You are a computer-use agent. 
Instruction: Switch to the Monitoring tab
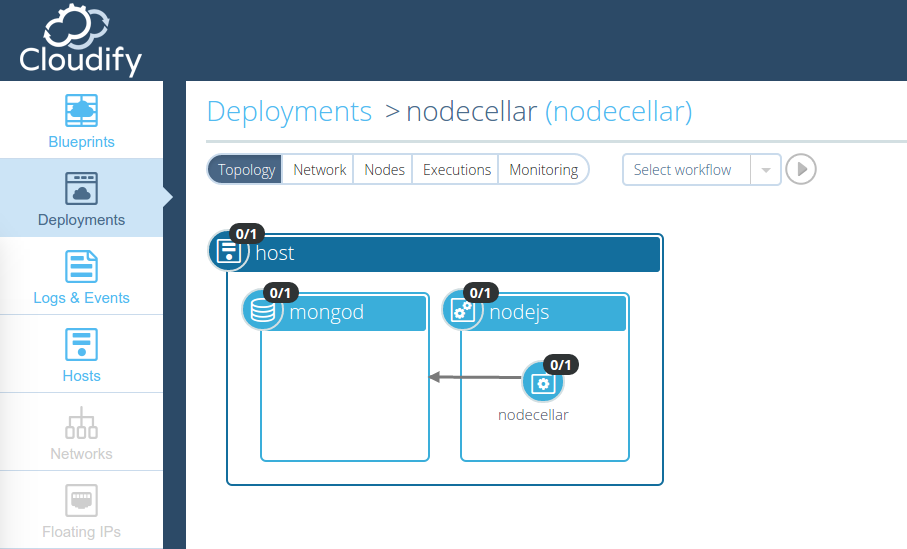(543, 170)
